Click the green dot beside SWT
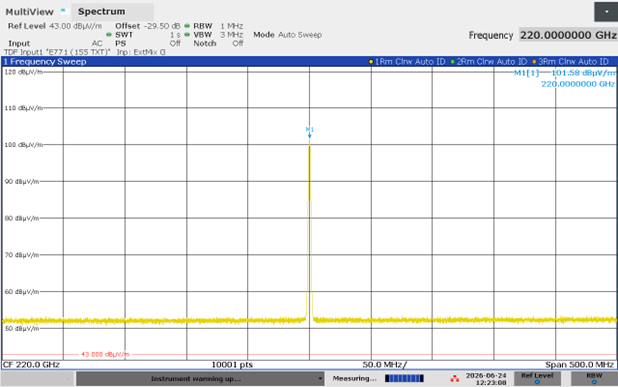The image size is (618, 387). point(109,35)
